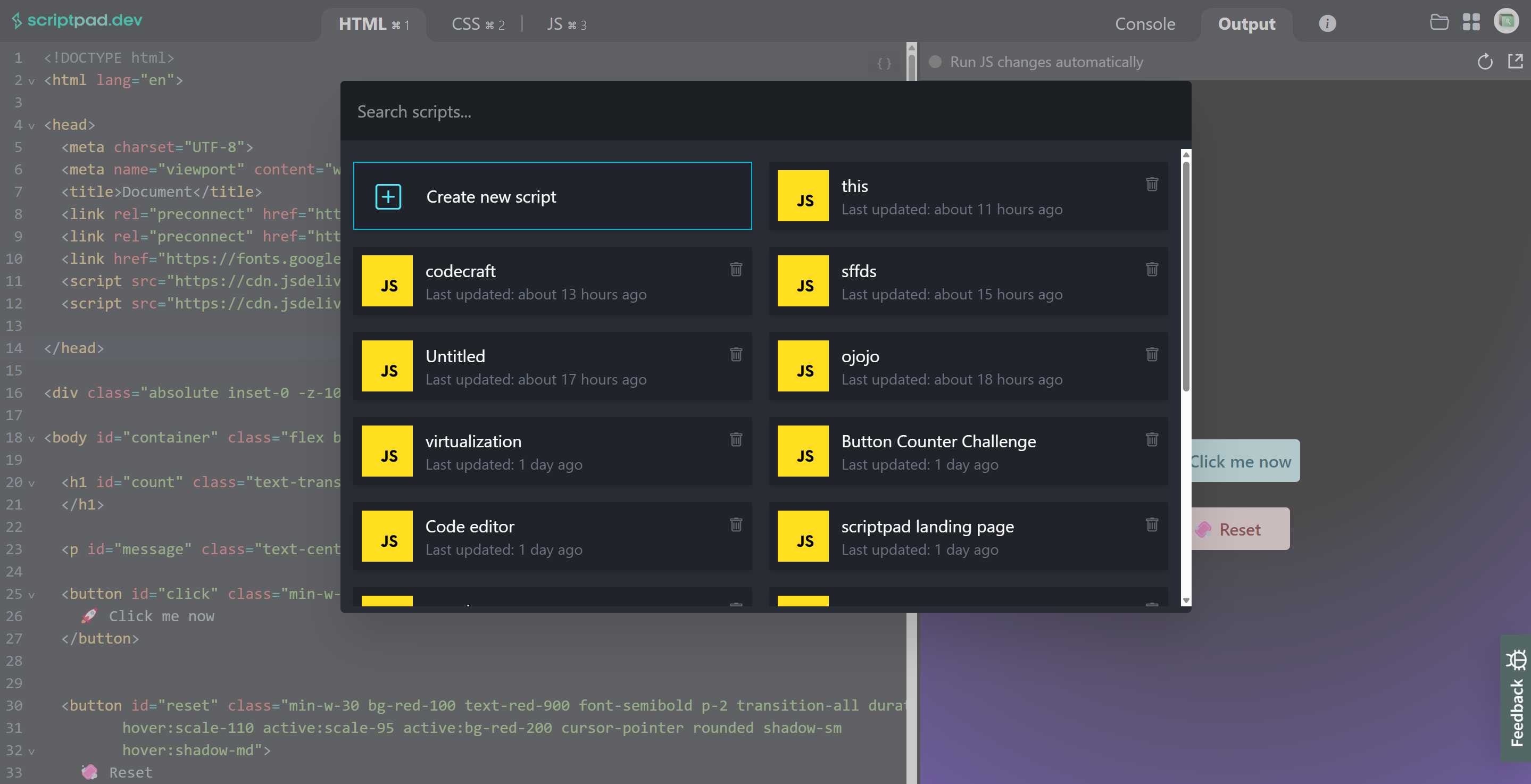Viewport: 1531px width, 784px height.
Task: Delete the ojojo script via trash icon
Action: 1152,354
